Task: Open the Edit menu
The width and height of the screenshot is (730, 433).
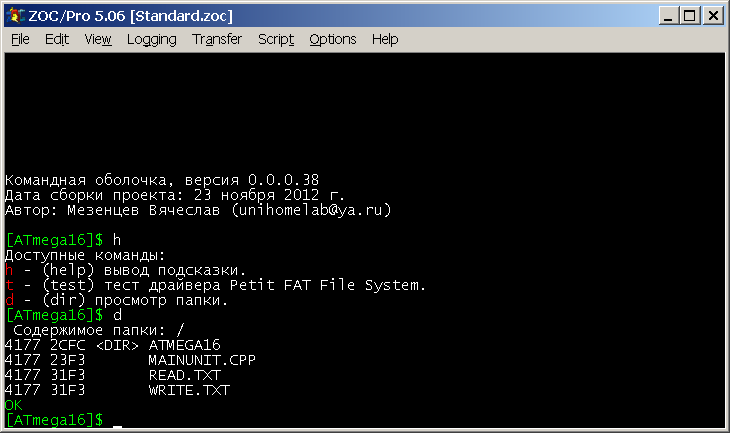Action: coord(56,39)
